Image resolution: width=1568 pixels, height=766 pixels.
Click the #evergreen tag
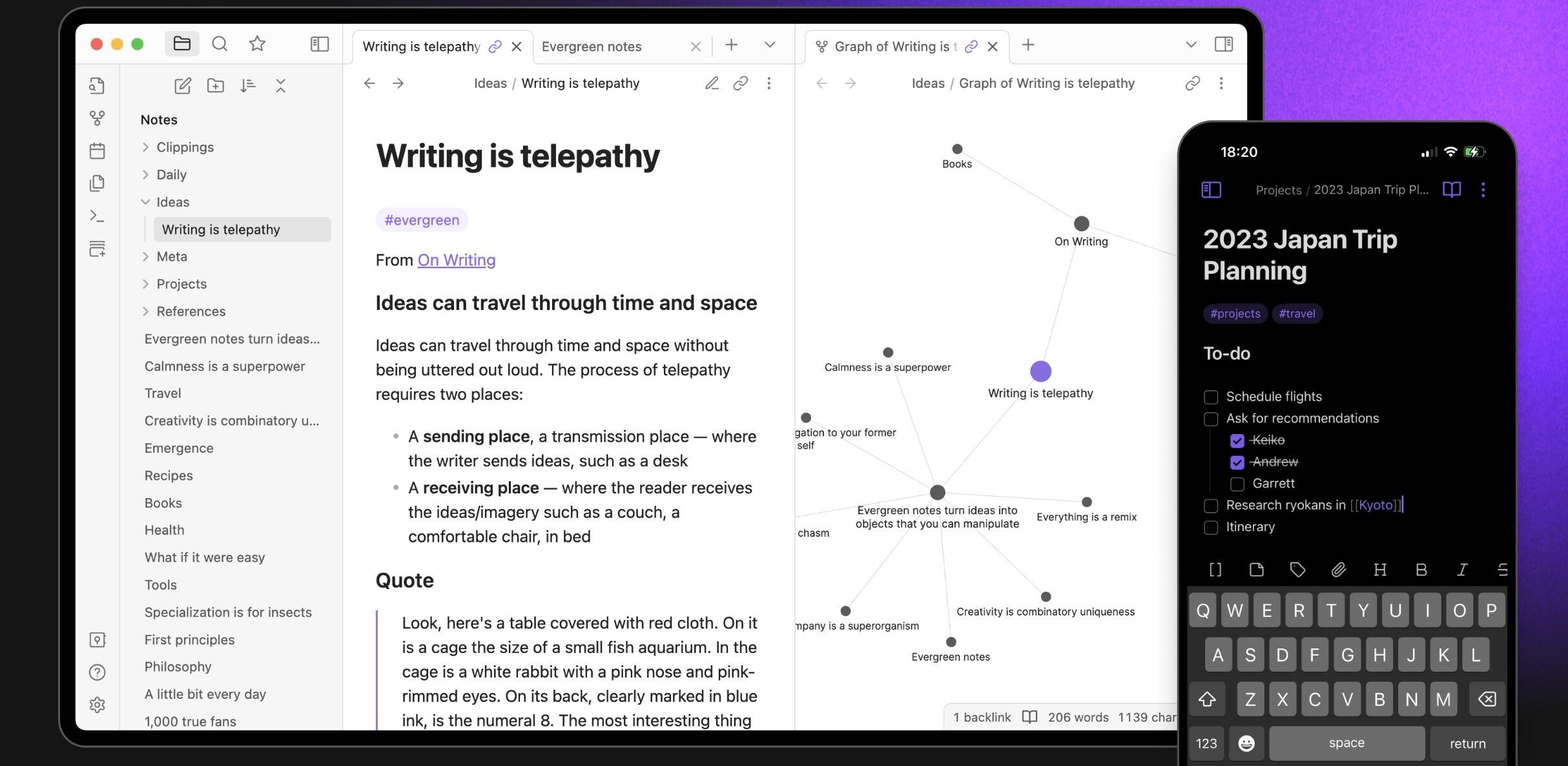[x=422, y=220]
